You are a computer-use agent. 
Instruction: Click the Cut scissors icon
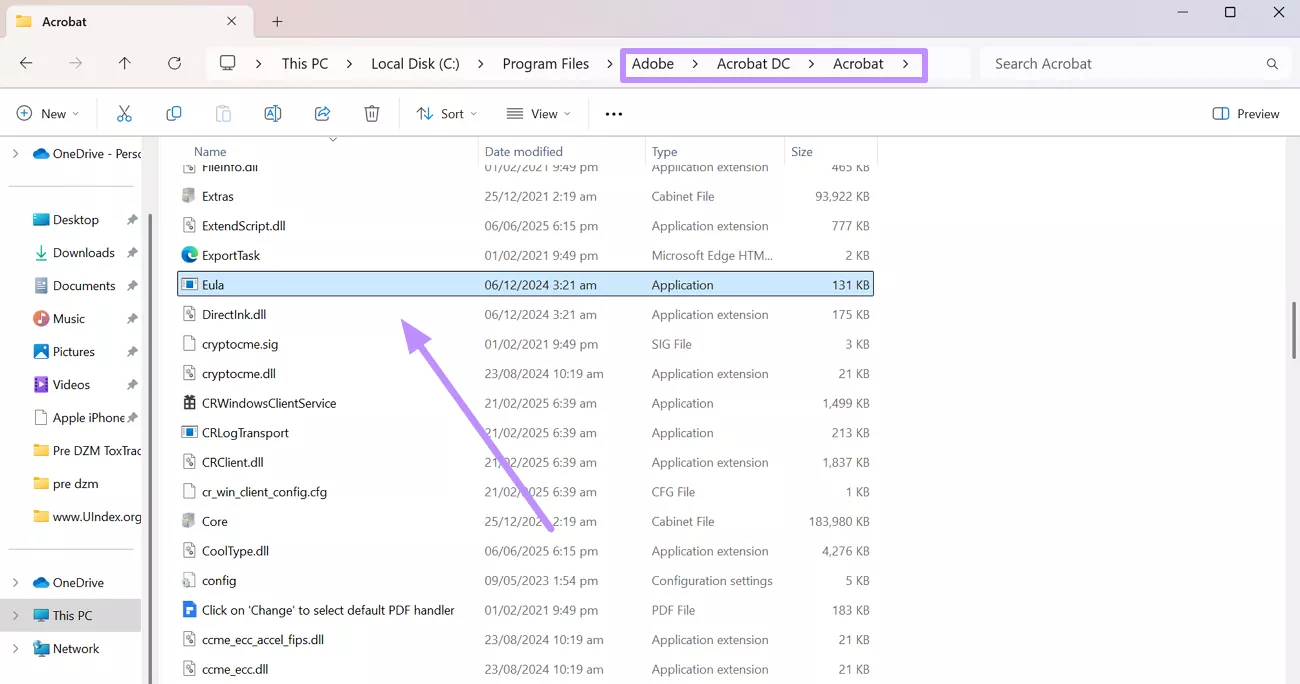pyautogui.click(x=124, y=114)
